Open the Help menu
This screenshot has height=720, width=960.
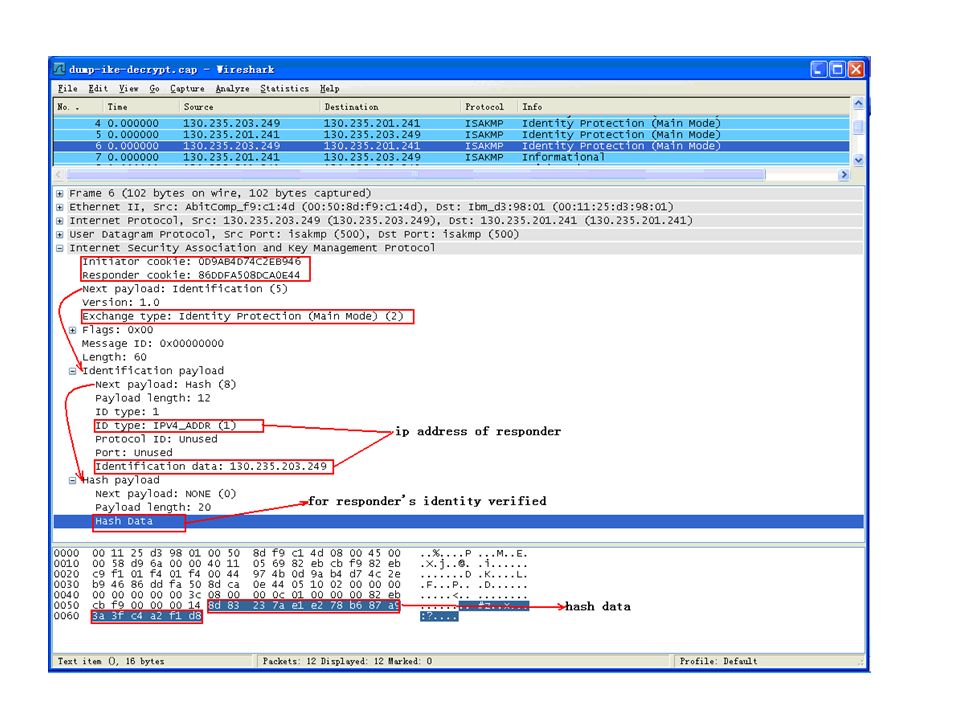pos(329,89)
